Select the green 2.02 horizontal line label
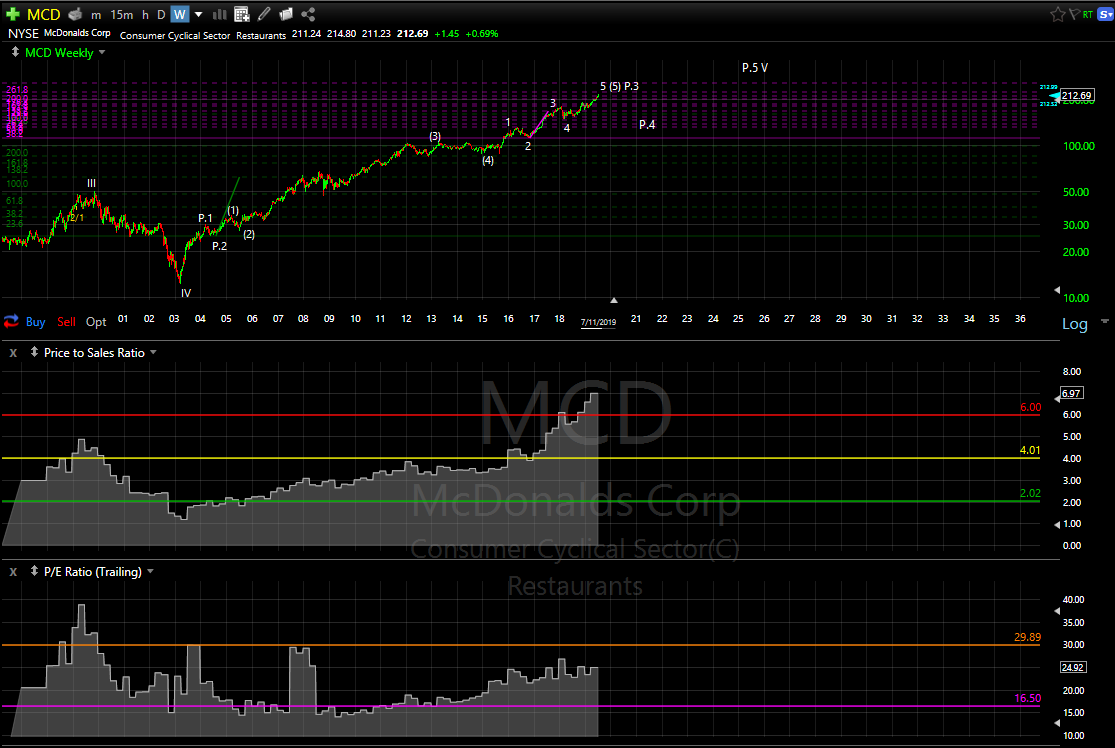The width and height of the screenshot is (1115, 748). pos(1030,493)
